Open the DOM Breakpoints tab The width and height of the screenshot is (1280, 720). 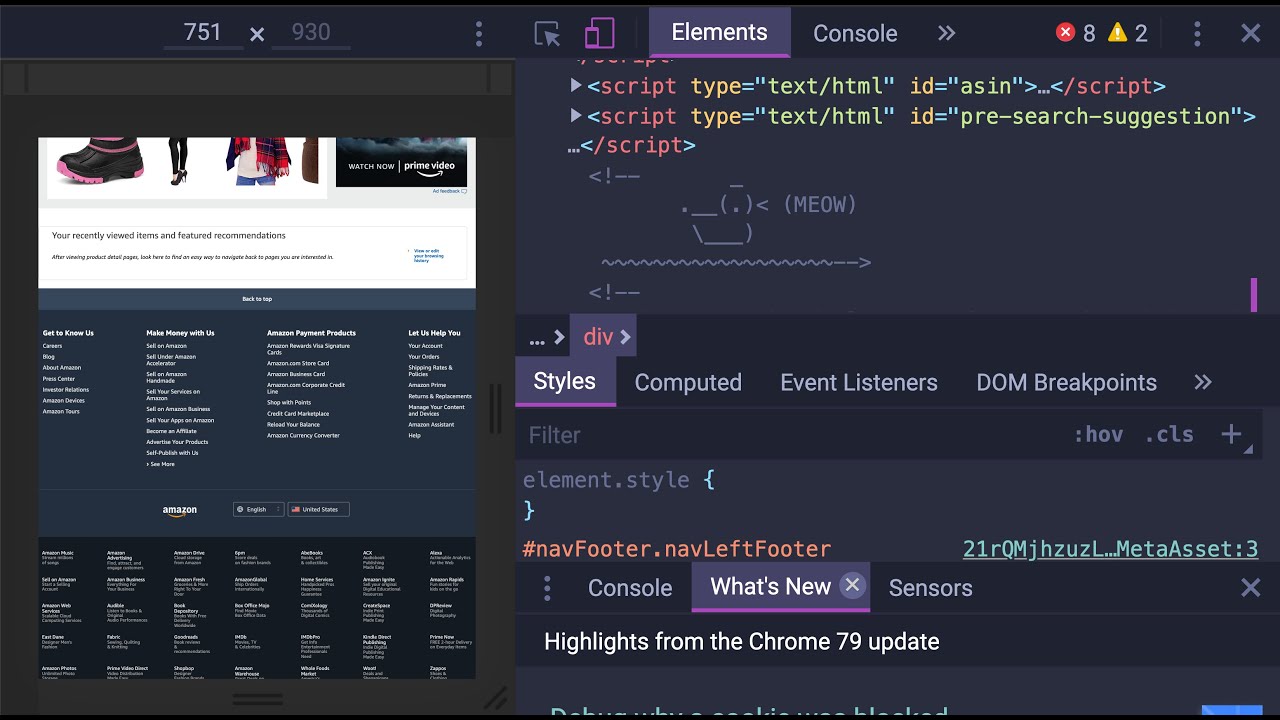click(1066, 382)
